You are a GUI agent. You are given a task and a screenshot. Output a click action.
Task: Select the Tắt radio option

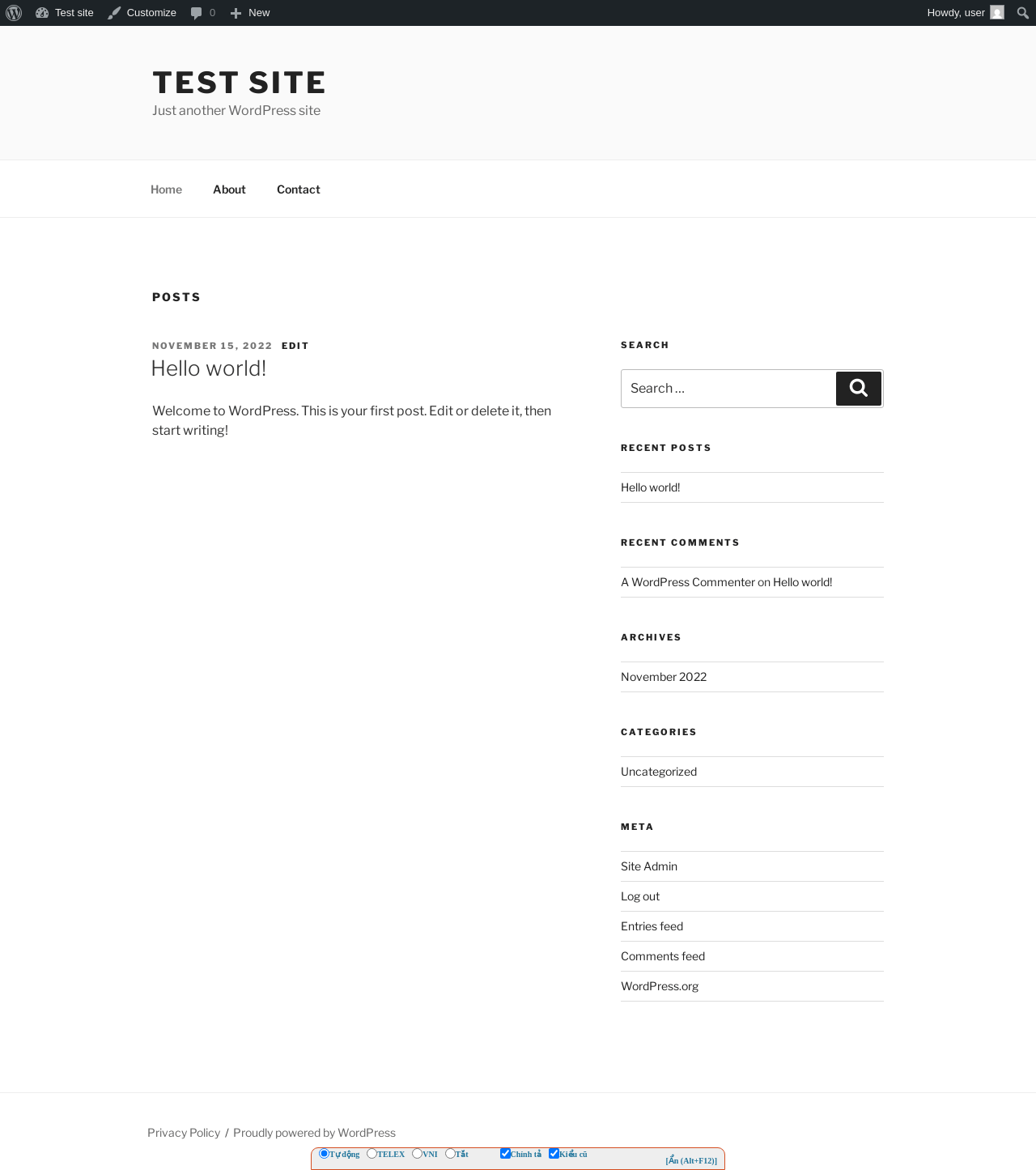(x=450, y=1154)
